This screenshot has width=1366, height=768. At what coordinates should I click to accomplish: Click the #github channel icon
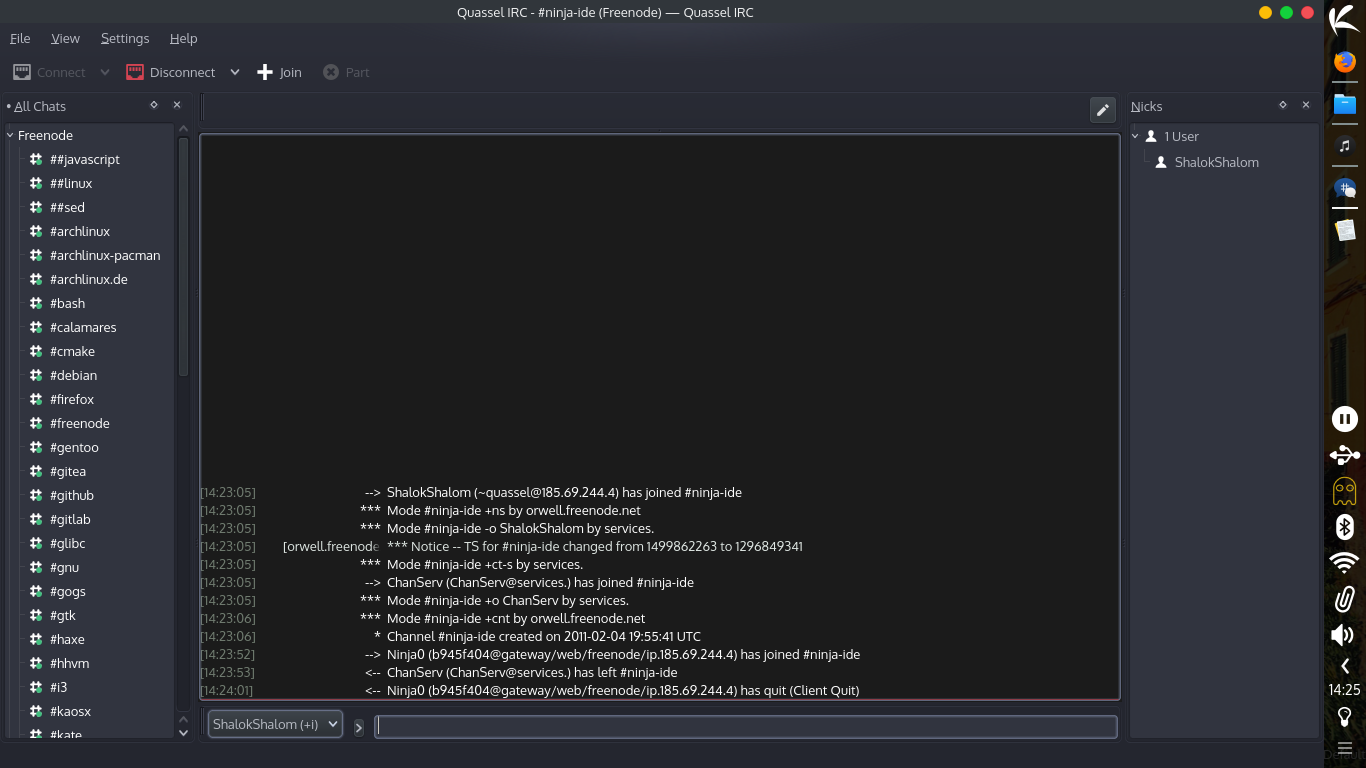pyautogui.click(x=36, y=495)
